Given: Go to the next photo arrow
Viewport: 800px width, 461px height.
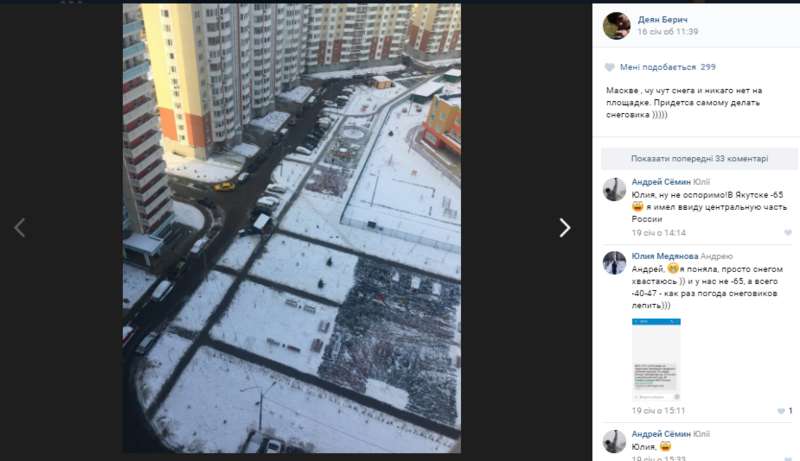Looking at the screenshot, I should click(x=564, y=228).
